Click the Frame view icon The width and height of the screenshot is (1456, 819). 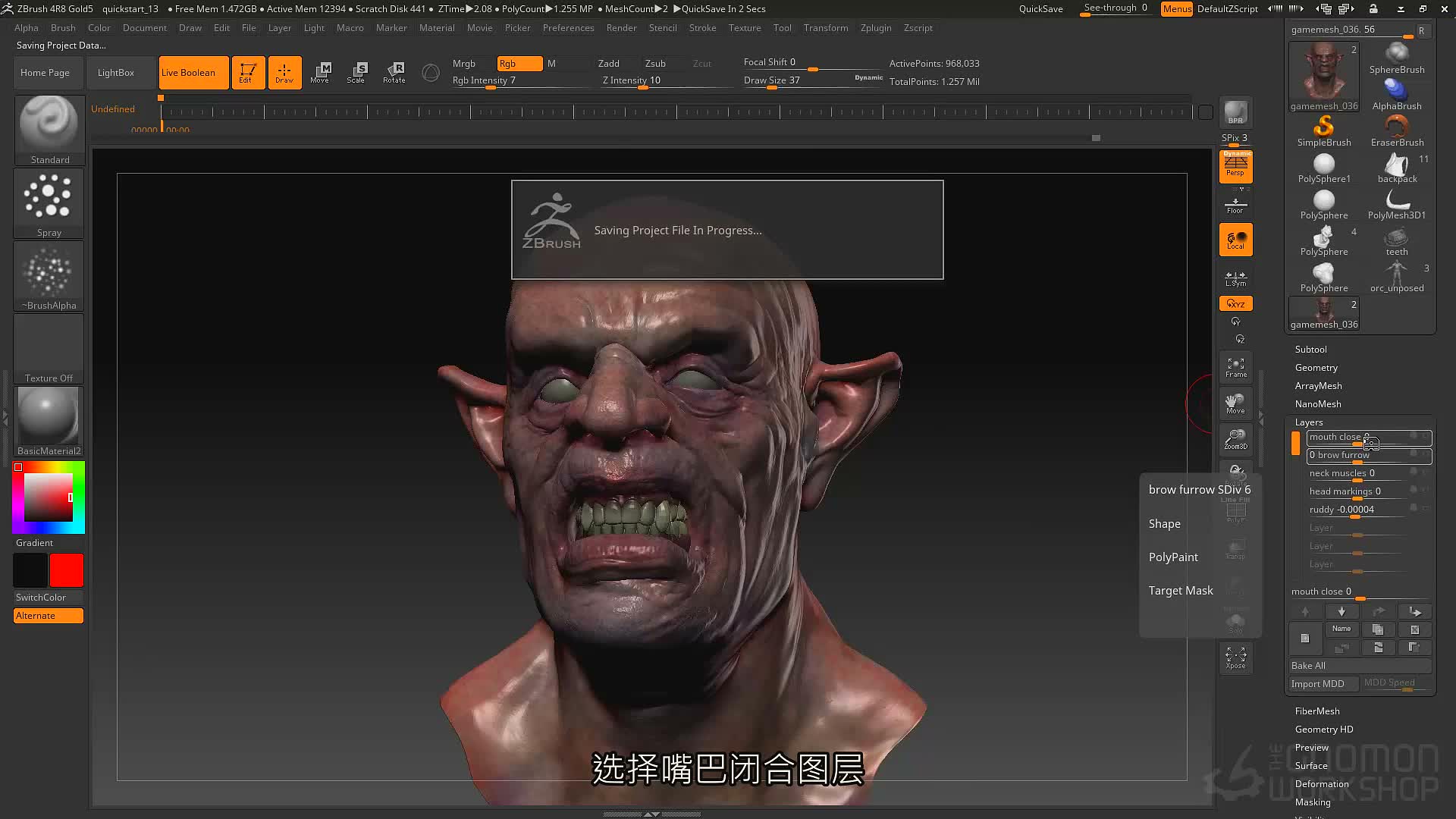[1235, 368]
